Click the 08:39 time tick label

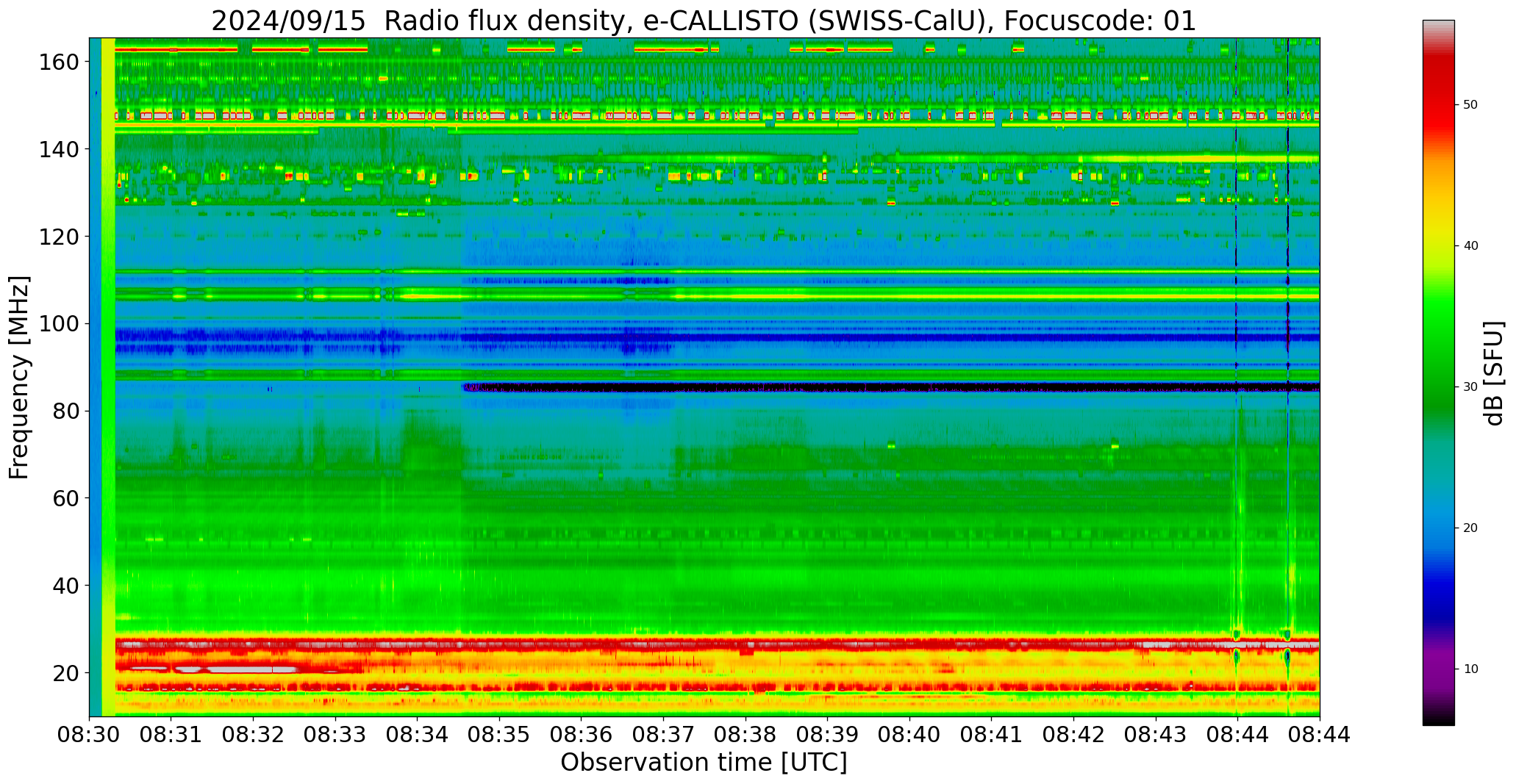(828, 735)
